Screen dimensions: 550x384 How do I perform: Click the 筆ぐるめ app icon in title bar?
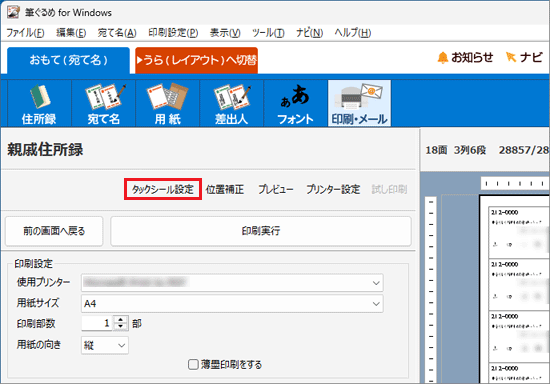(13, 12)
